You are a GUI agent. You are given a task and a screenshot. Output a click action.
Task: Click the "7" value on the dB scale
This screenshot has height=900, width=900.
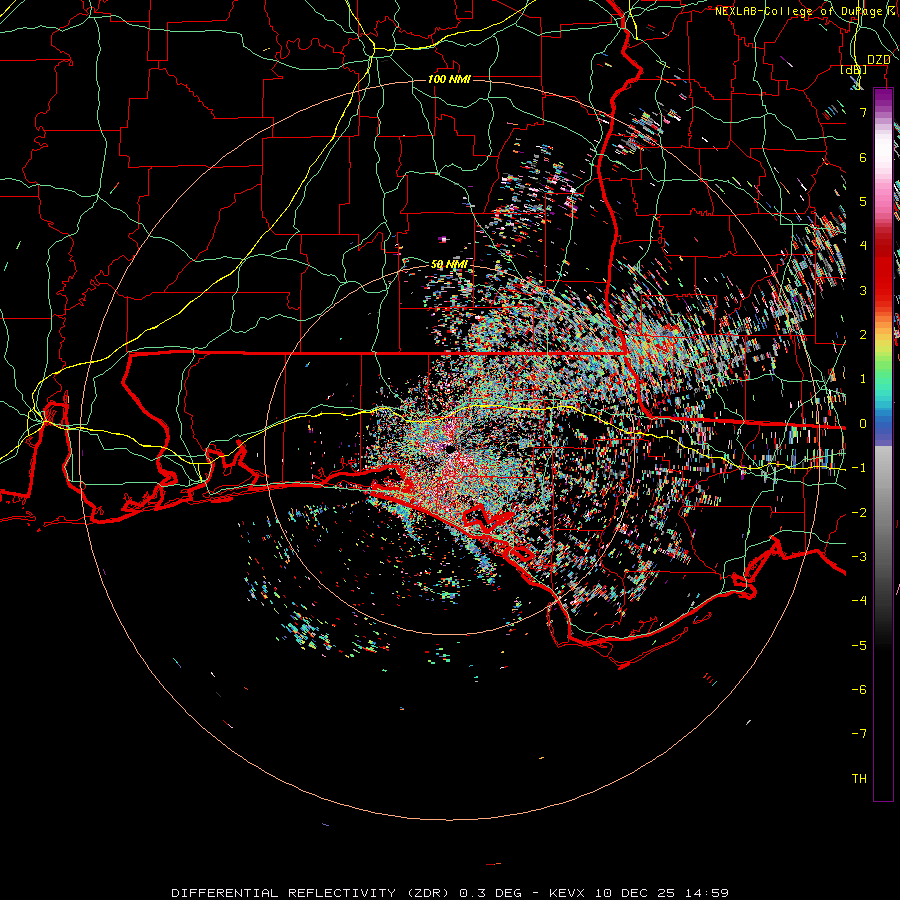coord(863,112)
